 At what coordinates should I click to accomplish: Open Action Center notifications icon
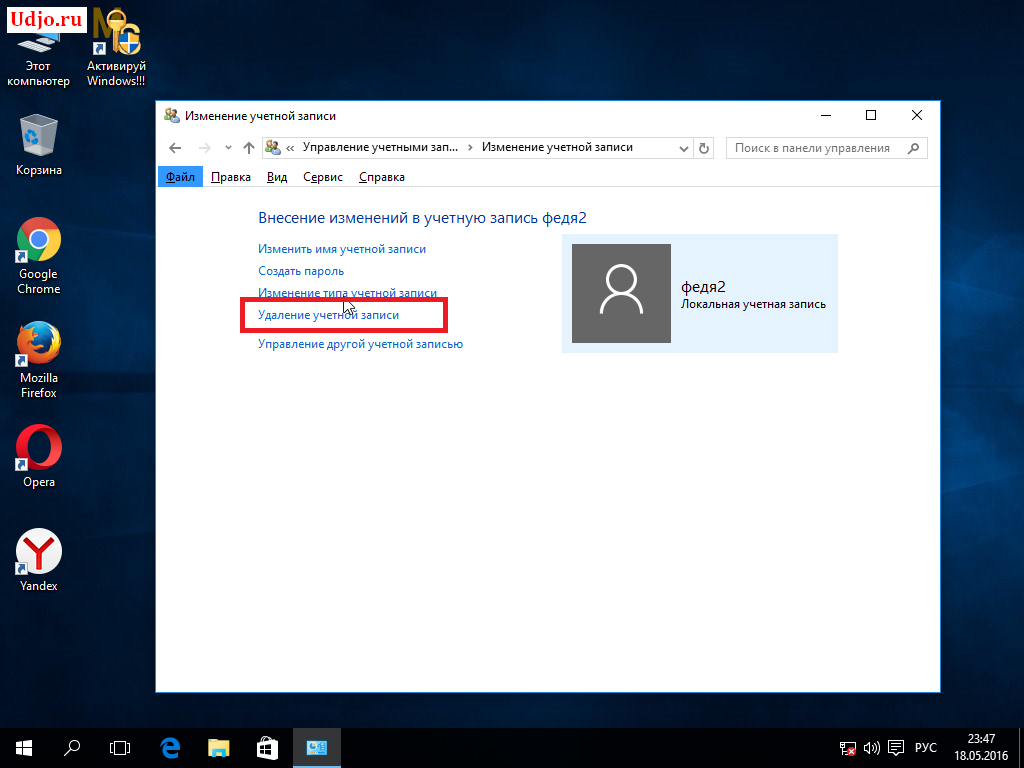(897, 748)
